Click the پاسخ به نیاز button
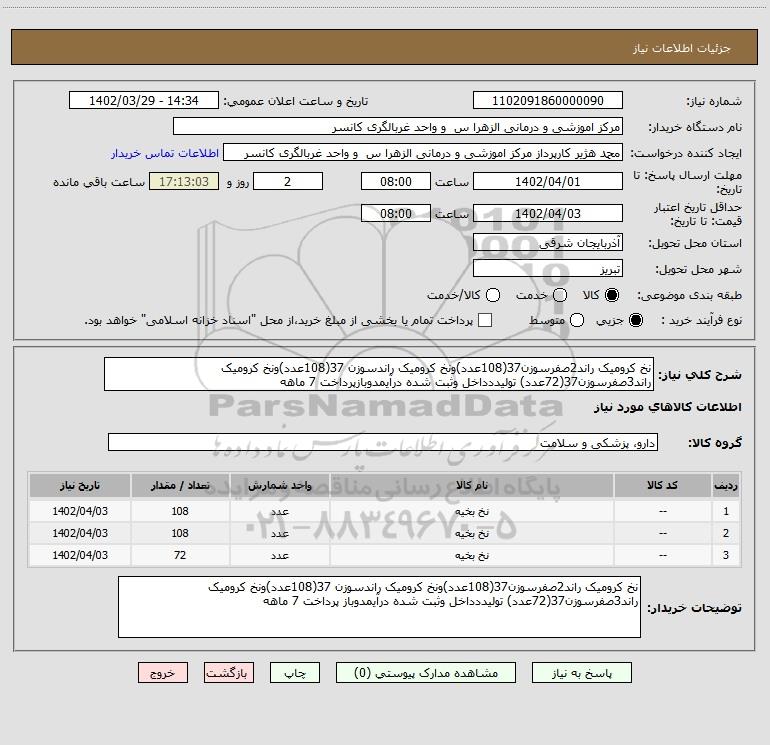The image size is (770, 745). point(582,673)
